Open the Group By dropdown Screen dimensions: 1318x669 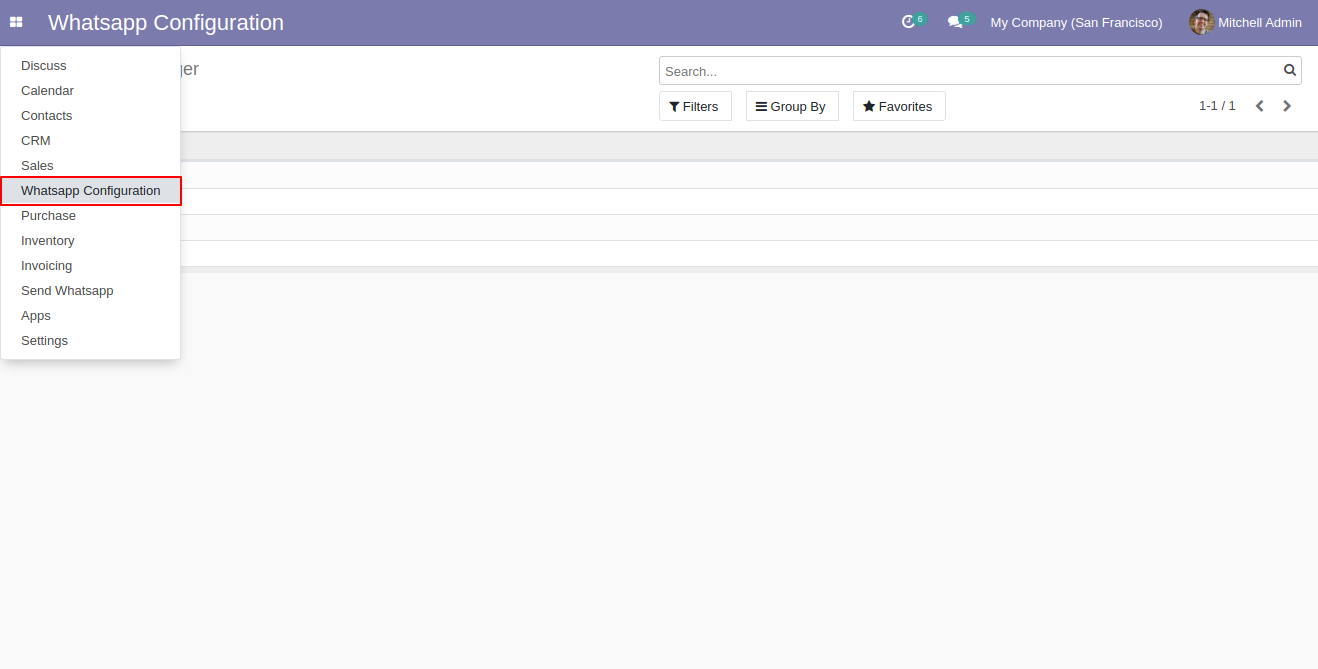click(x=792, y=106)
